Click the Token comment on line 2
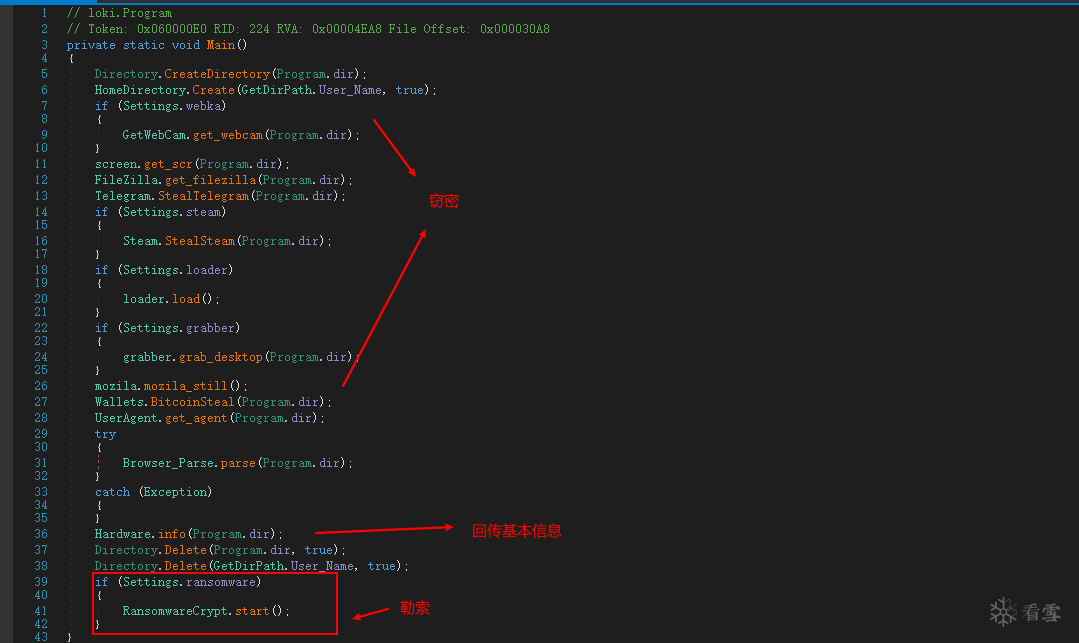Image resolution: width=1079 pixels, height=643 pixels. [308, 29]
